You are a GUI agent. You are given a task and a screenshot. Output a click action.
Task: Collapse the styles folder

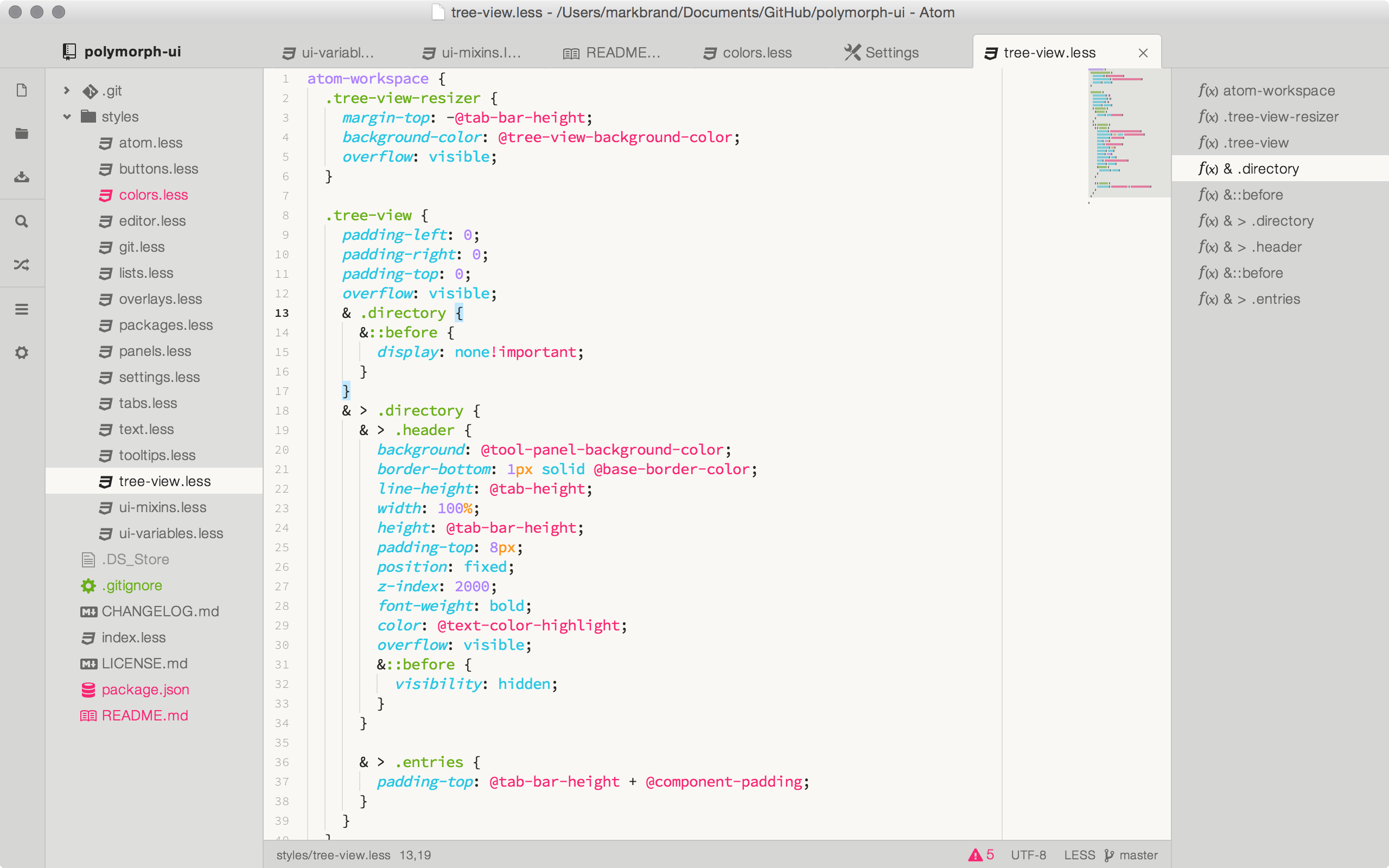pyautogui.click(x=67, y=117)
